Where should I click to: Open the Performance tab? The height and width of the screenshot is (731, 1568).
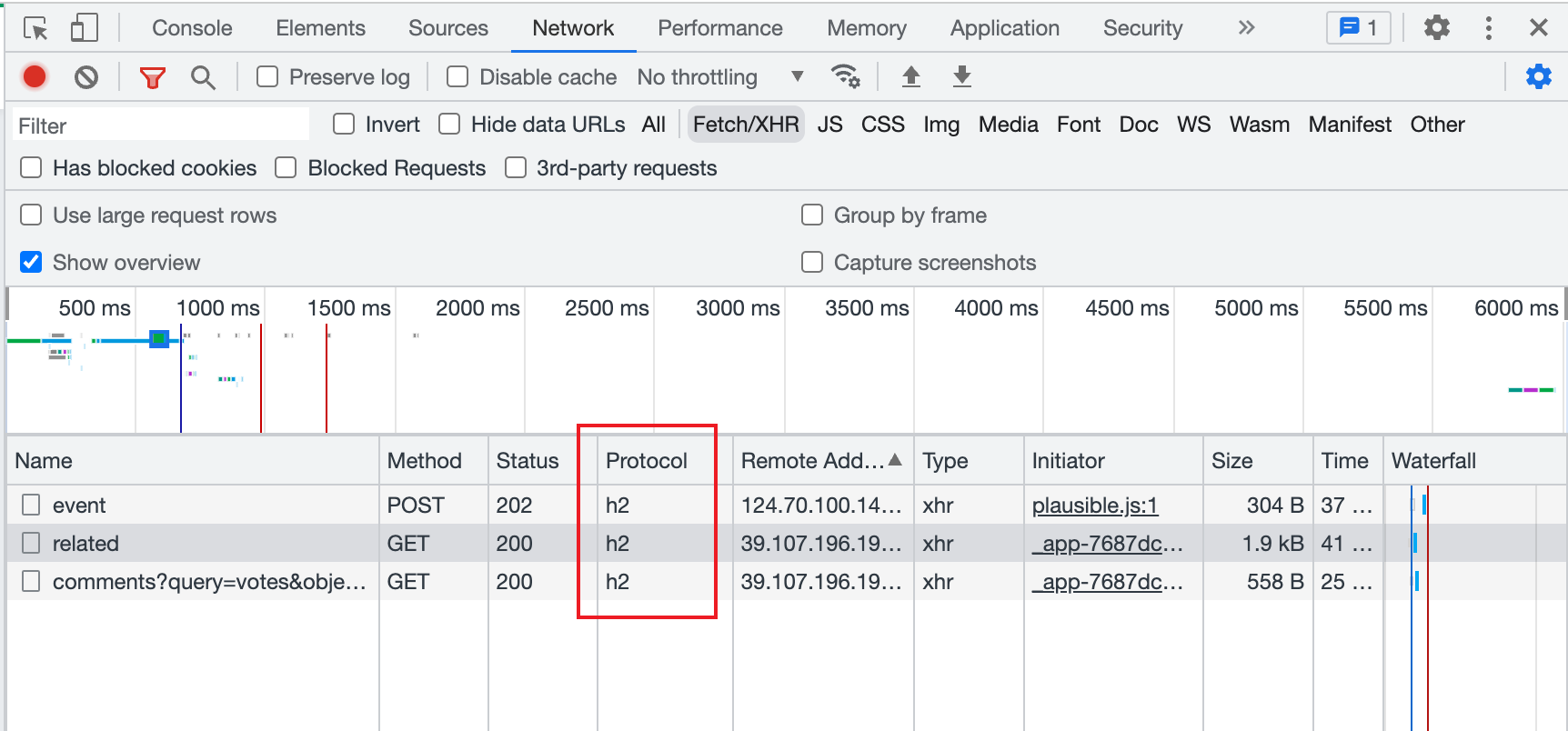pos(719,28)
